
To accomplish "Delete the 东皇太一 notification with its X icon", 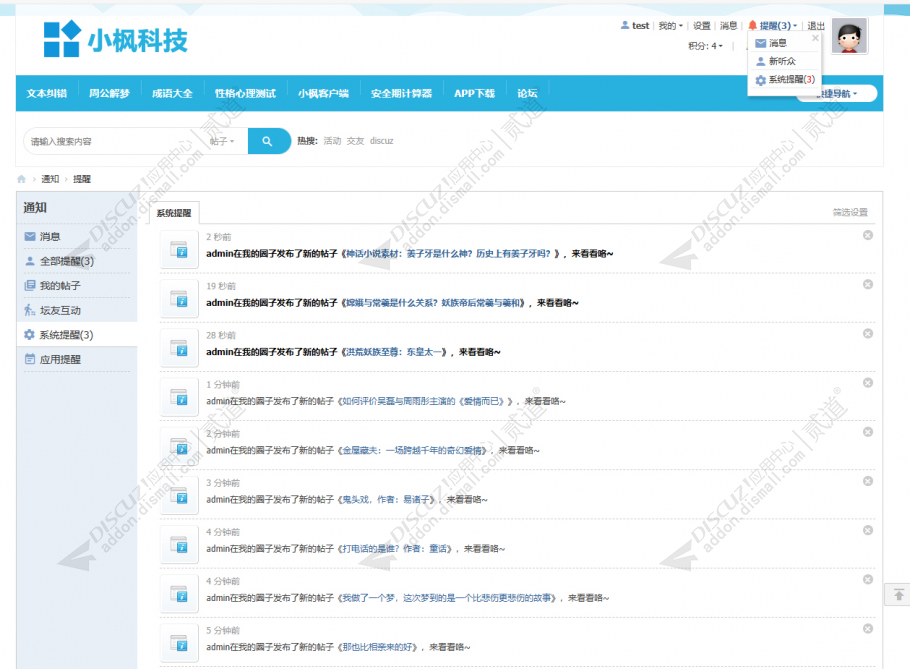I will [x=868, y=334].
